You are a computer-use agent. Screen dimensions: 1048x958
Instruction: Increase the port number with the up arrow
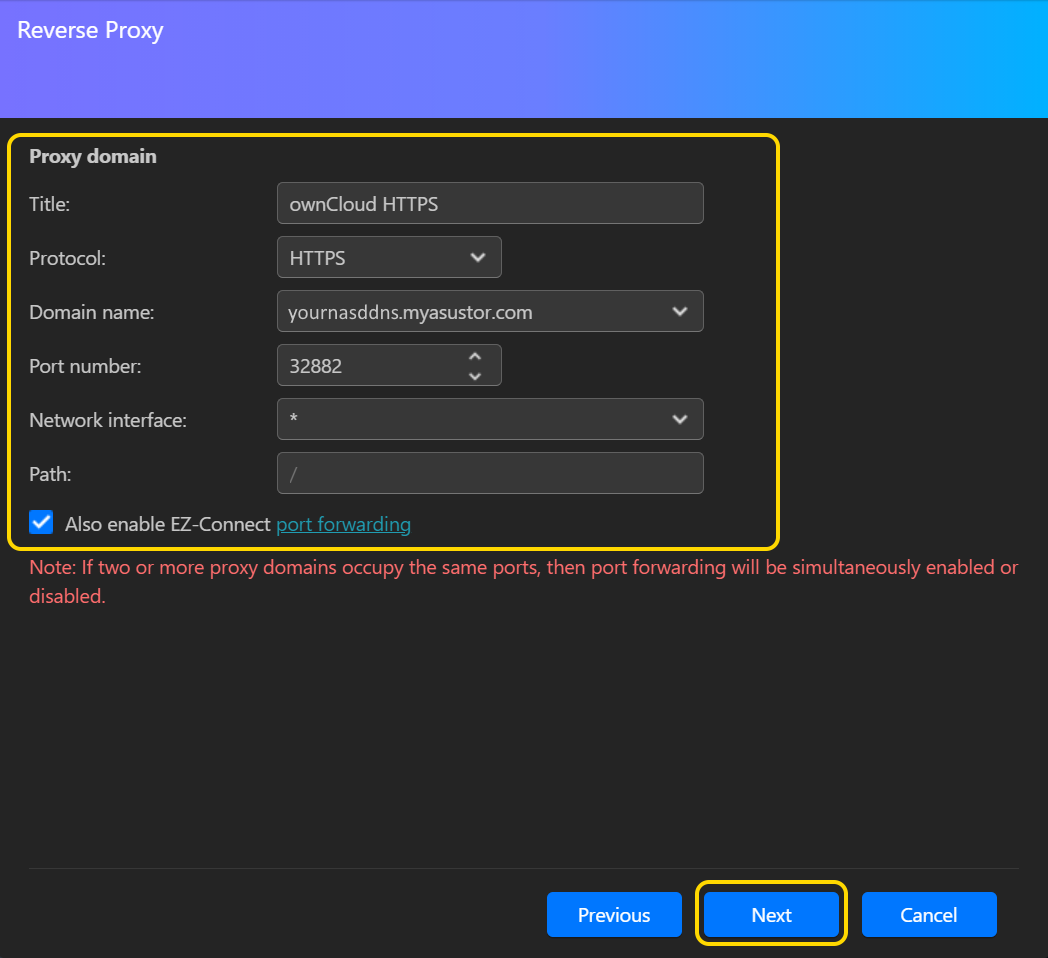pos(475,356)
